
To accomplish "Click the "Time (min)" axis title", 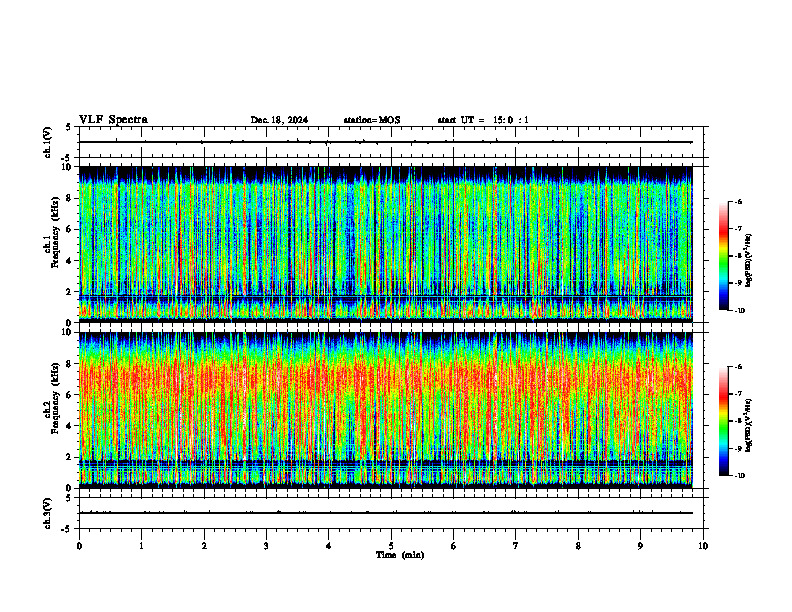I will (x=400, y=555).
